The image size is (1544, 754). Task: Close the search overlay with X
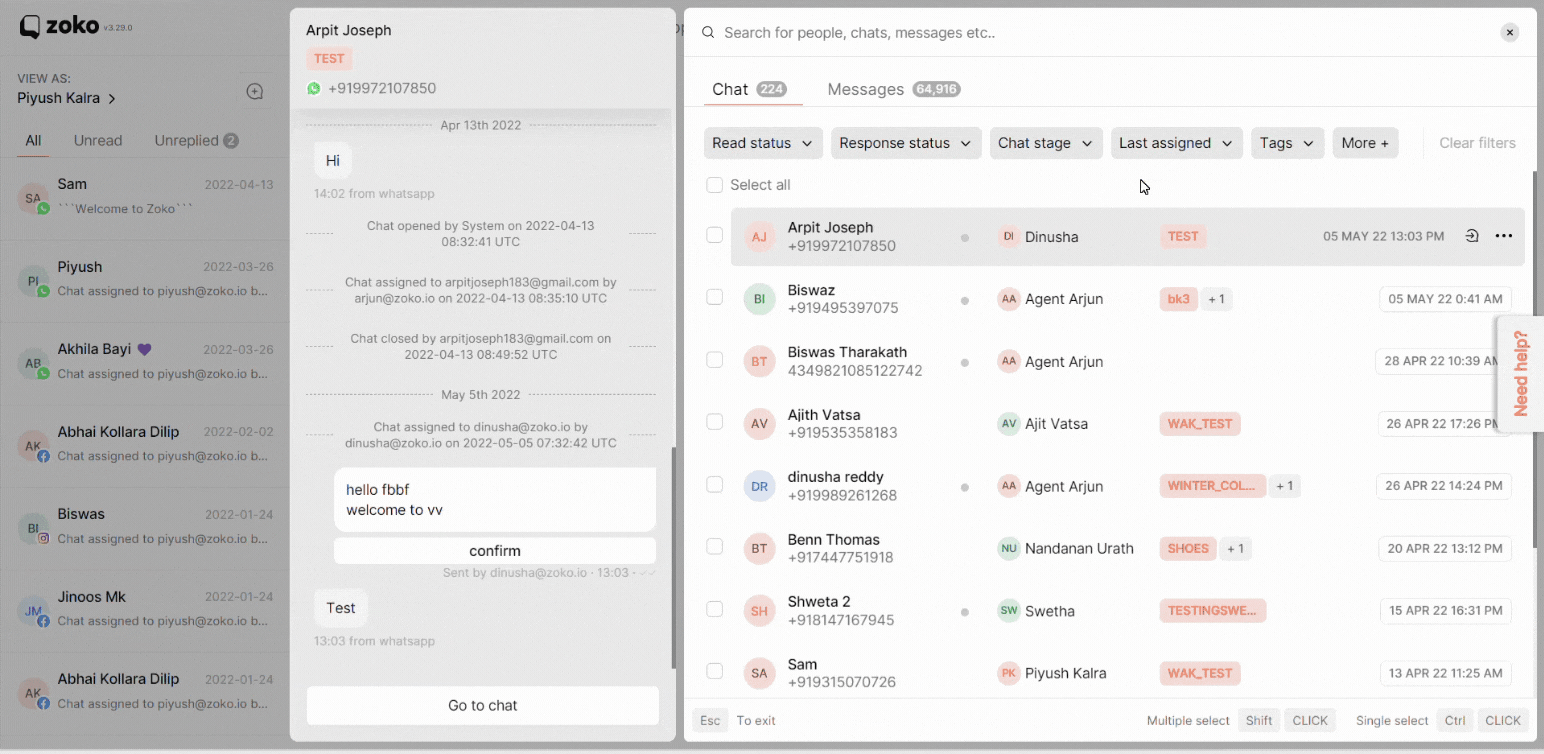tap(1510, 32)
